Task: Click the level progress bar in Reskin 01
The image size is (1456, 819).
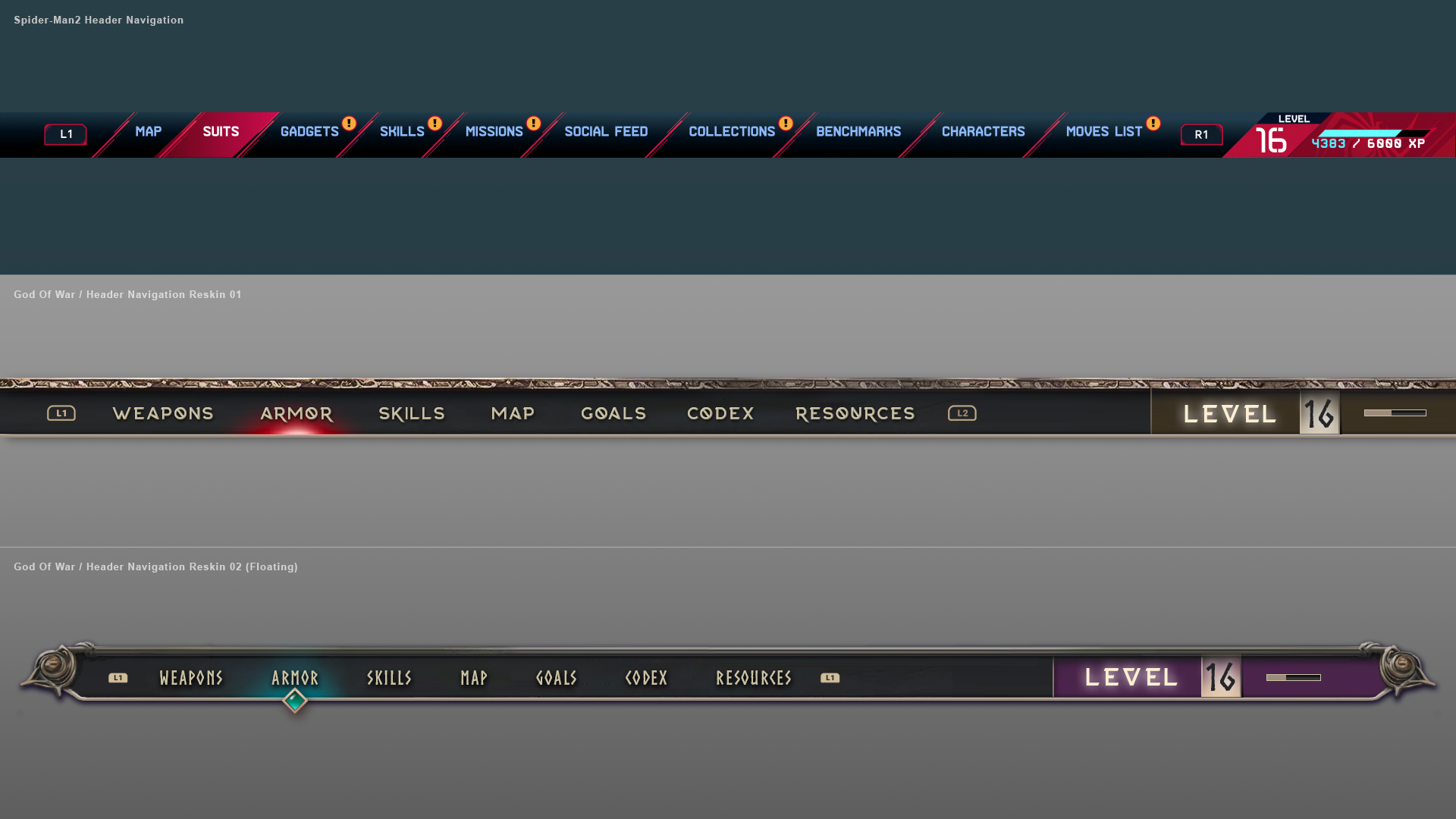Action: click(1395, 413)
